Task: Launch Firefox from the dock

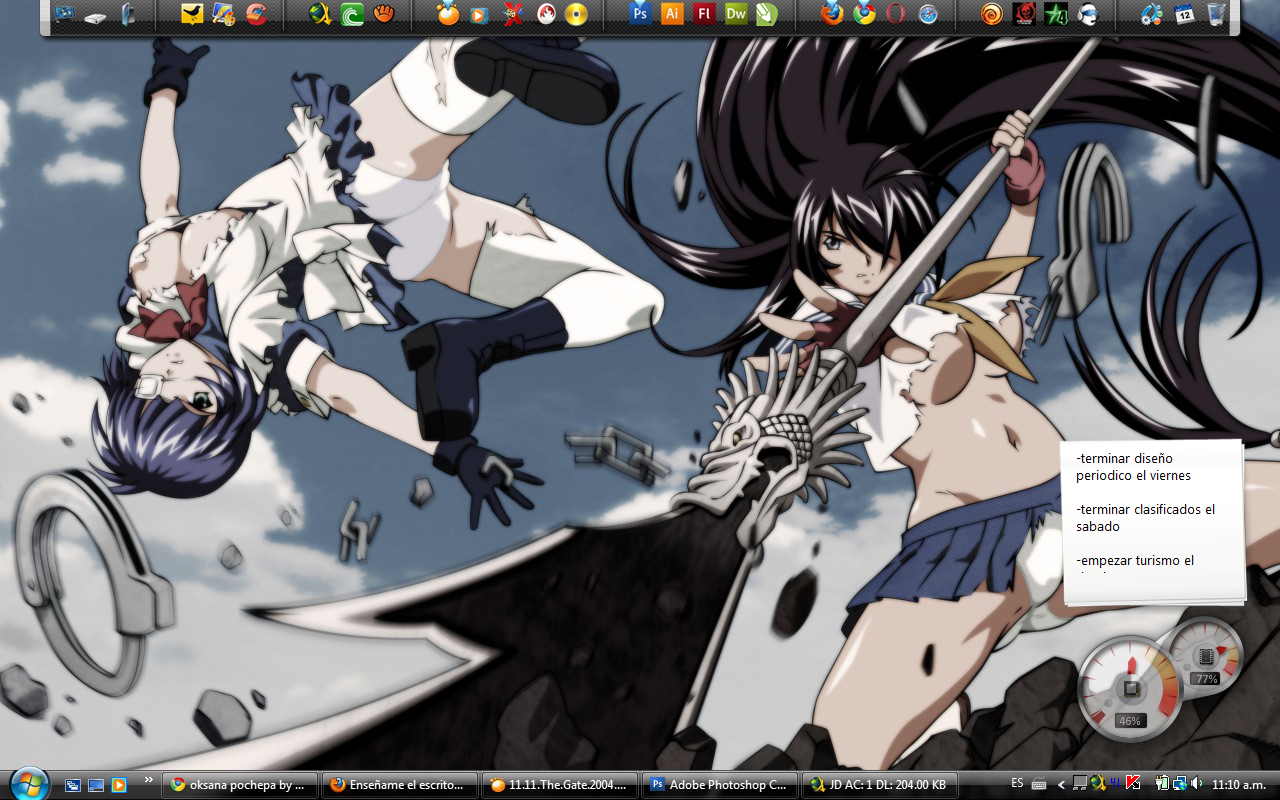Action: [x=832, y=14]
